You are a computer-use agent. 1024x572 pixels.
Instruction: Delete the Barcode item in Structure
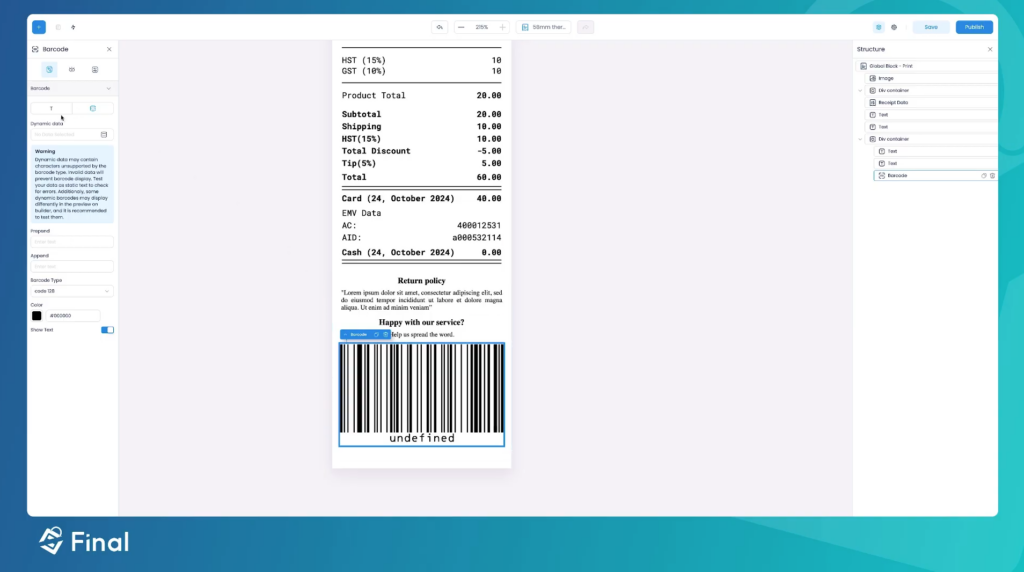(992, 176)
